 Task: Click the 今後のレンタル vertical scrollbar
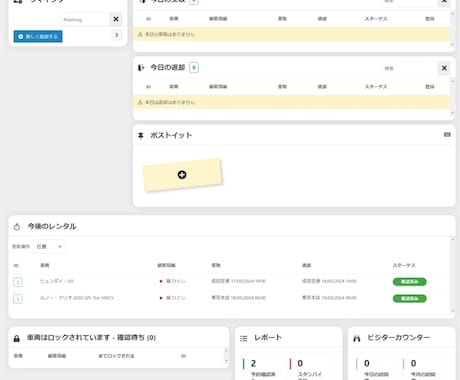pos(452,275)
